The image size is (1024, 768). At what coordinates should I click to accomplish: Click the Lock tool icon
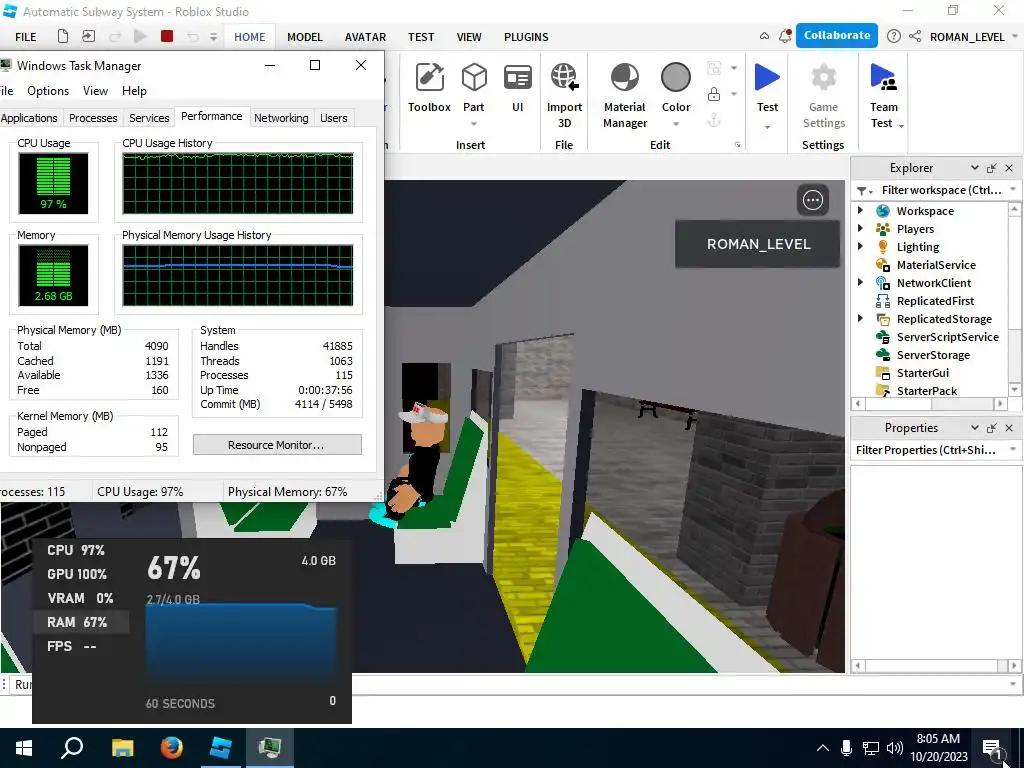714,95
